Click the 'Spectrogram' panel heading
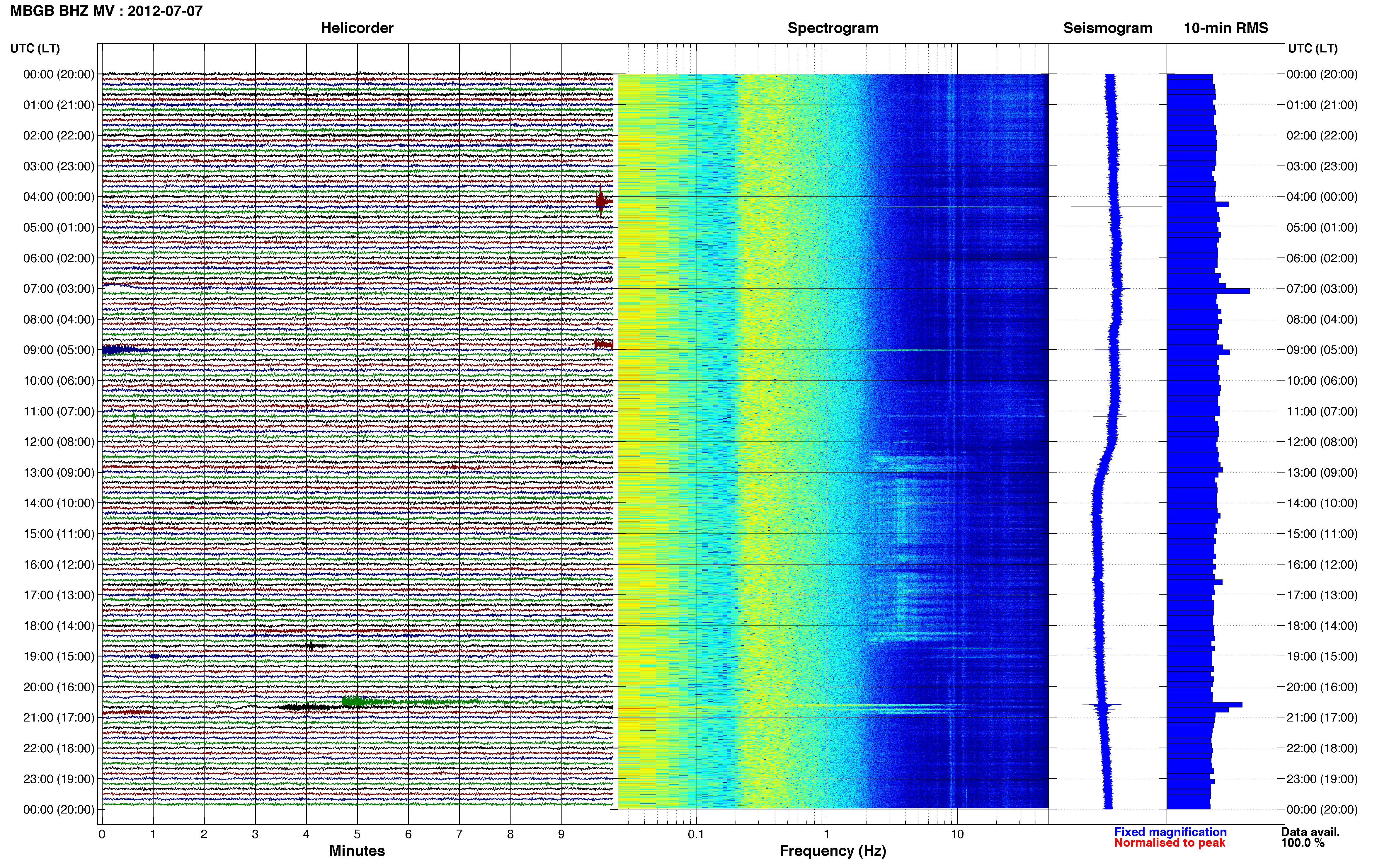This screenshot has width=1389, height=868. (x=833, y=28)
